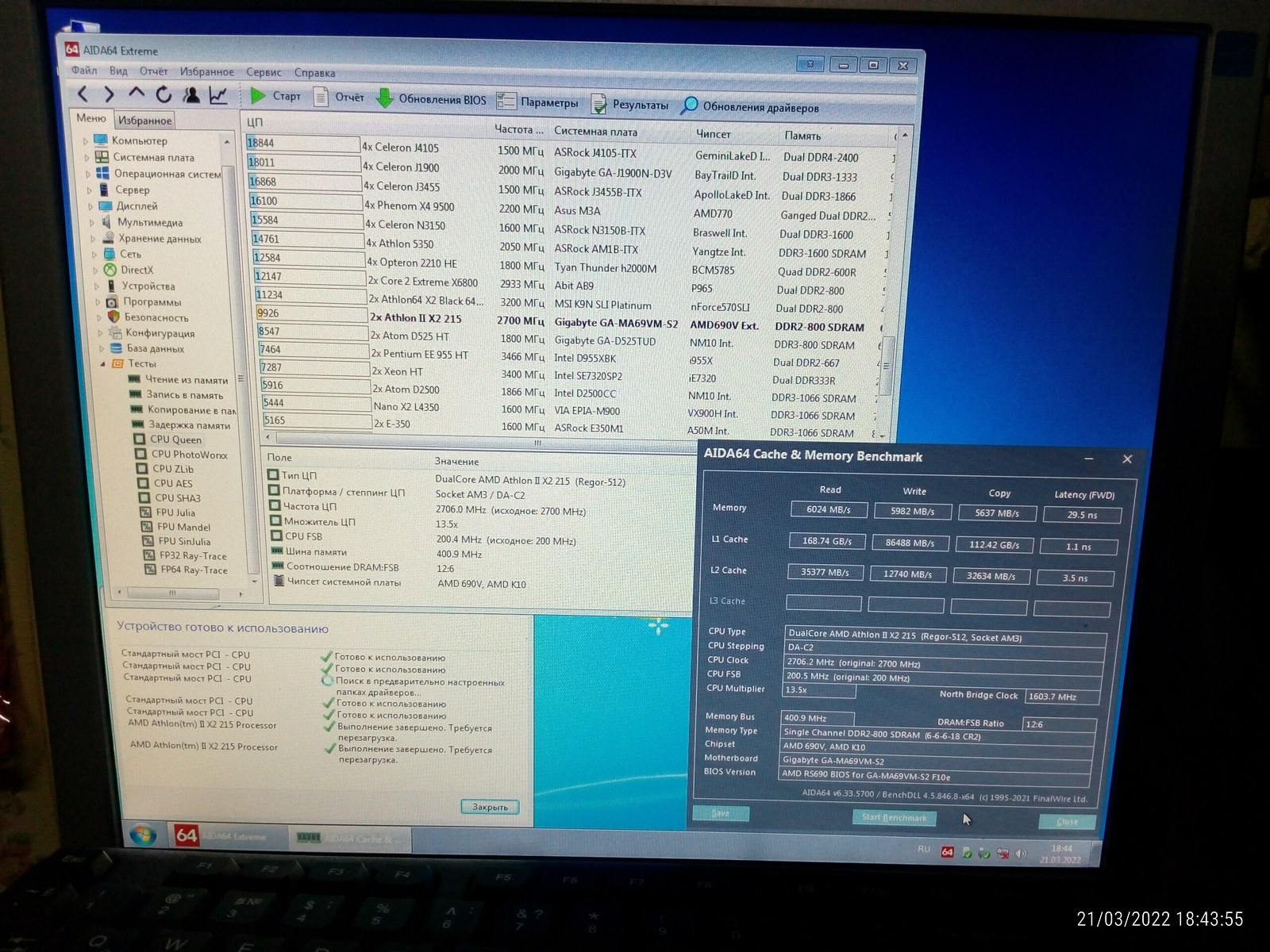Viewport: 1270px width, 952px height.
Task: Select the CPU AES test
Action: (x=165, y=482)
